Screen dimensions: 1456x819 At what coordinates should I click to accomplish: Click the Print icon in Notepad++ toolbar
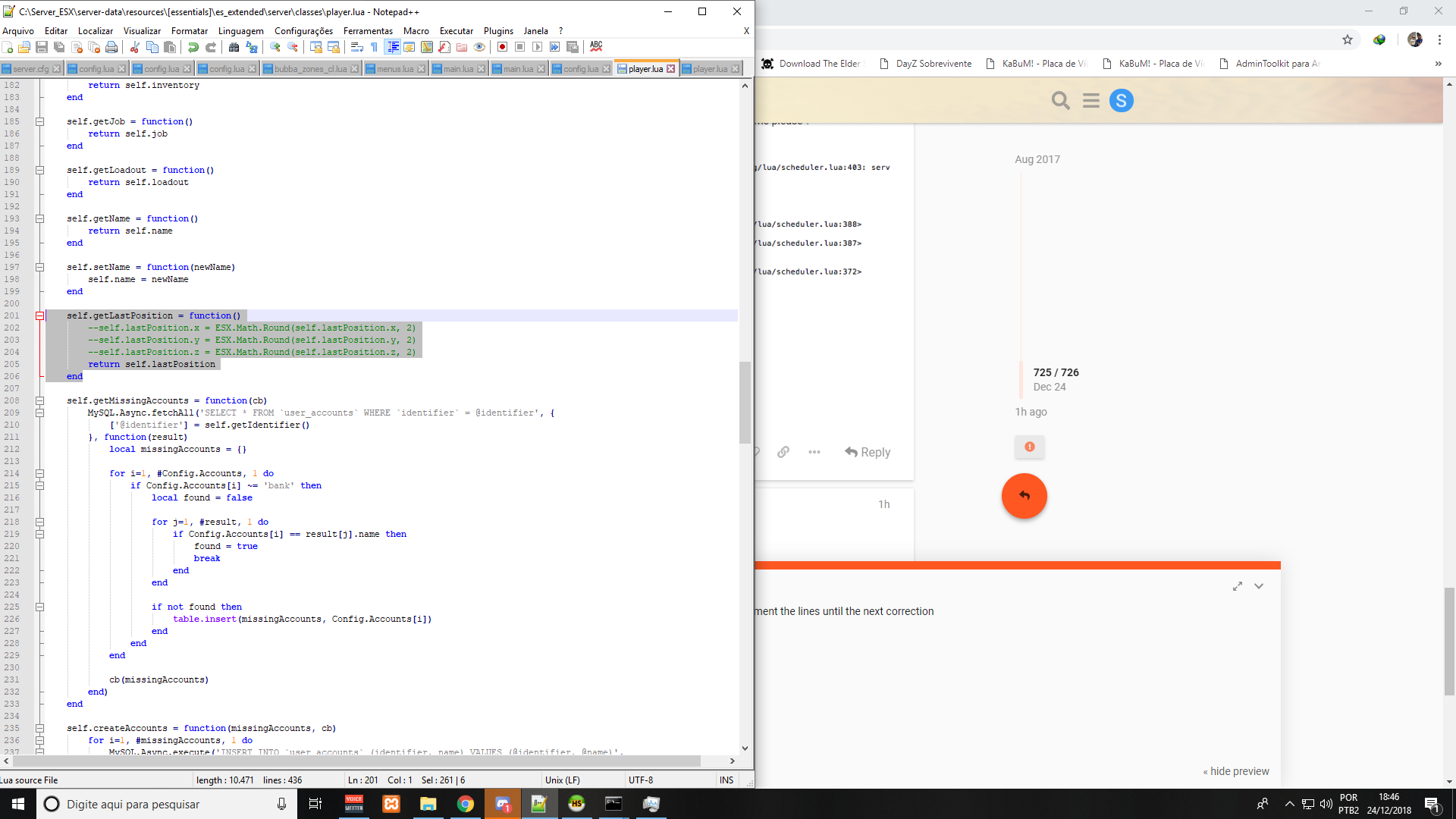pos(111,47)
